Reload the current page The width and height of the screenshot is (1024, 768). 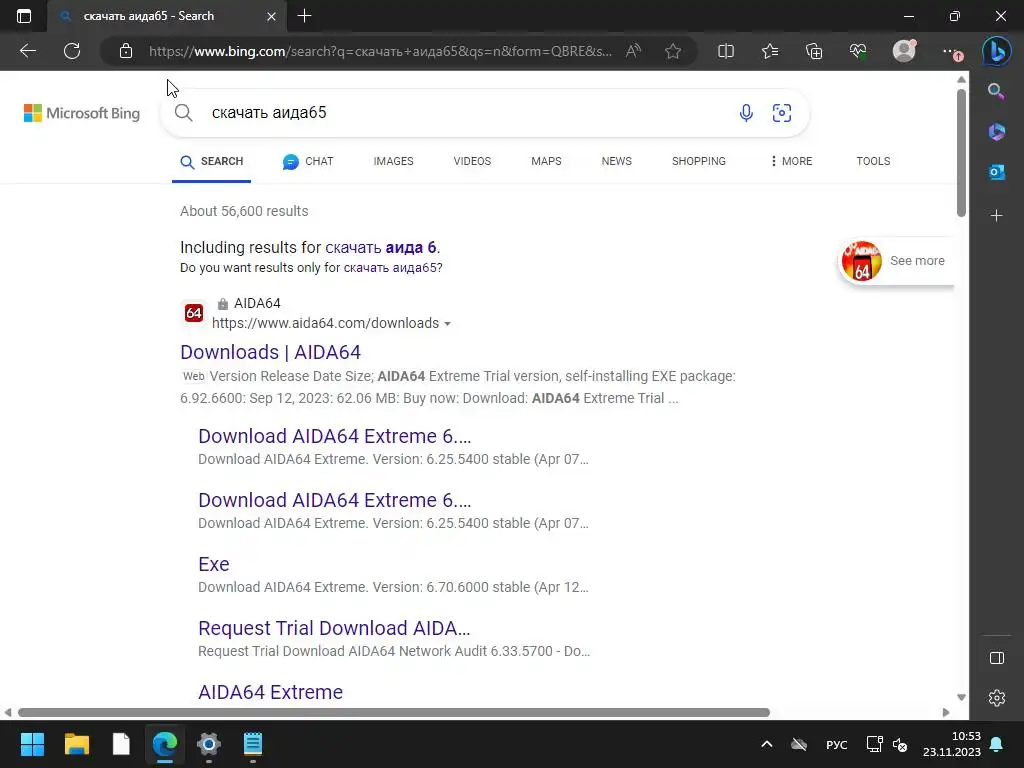72,51
